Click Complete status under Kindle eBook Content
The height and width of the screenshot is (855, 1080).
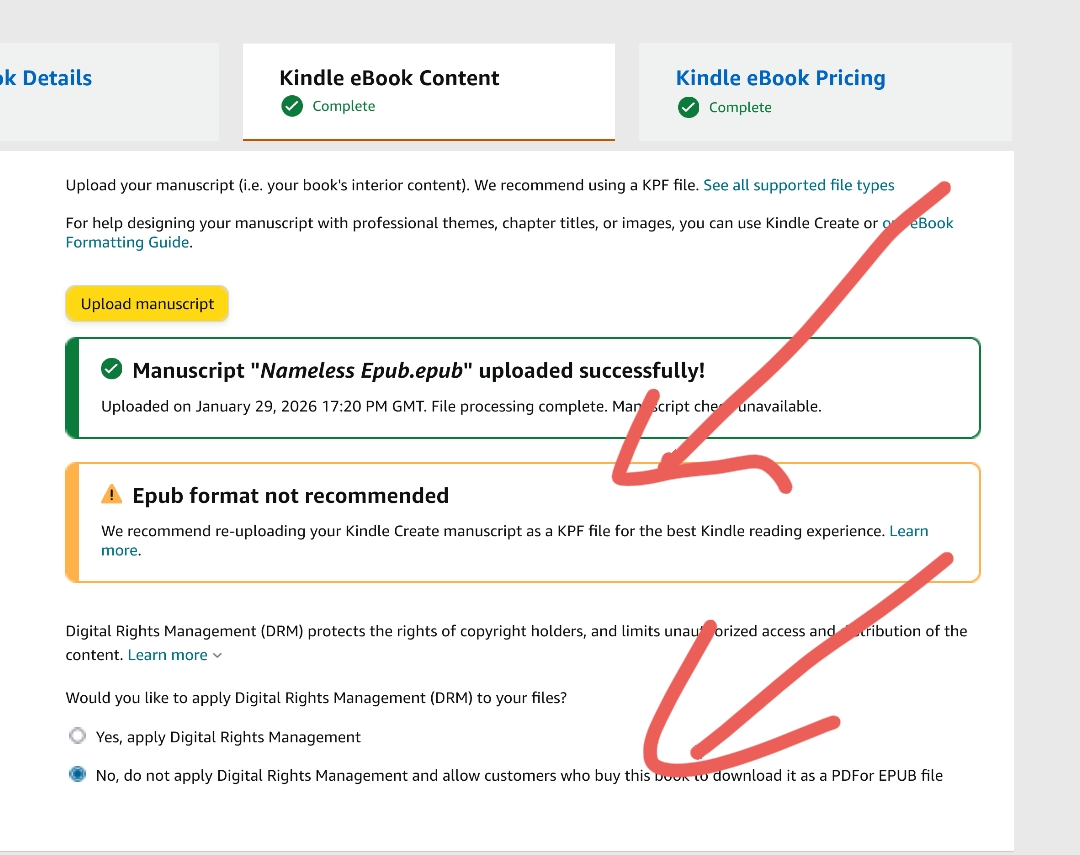point(343,107)
